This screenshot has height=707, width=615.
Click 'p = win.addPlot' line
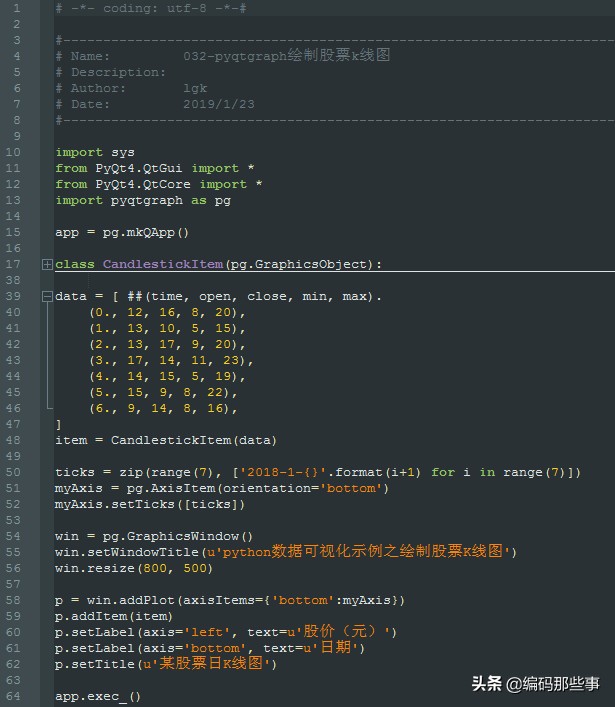pyautogui.click(x=230, y=600)
